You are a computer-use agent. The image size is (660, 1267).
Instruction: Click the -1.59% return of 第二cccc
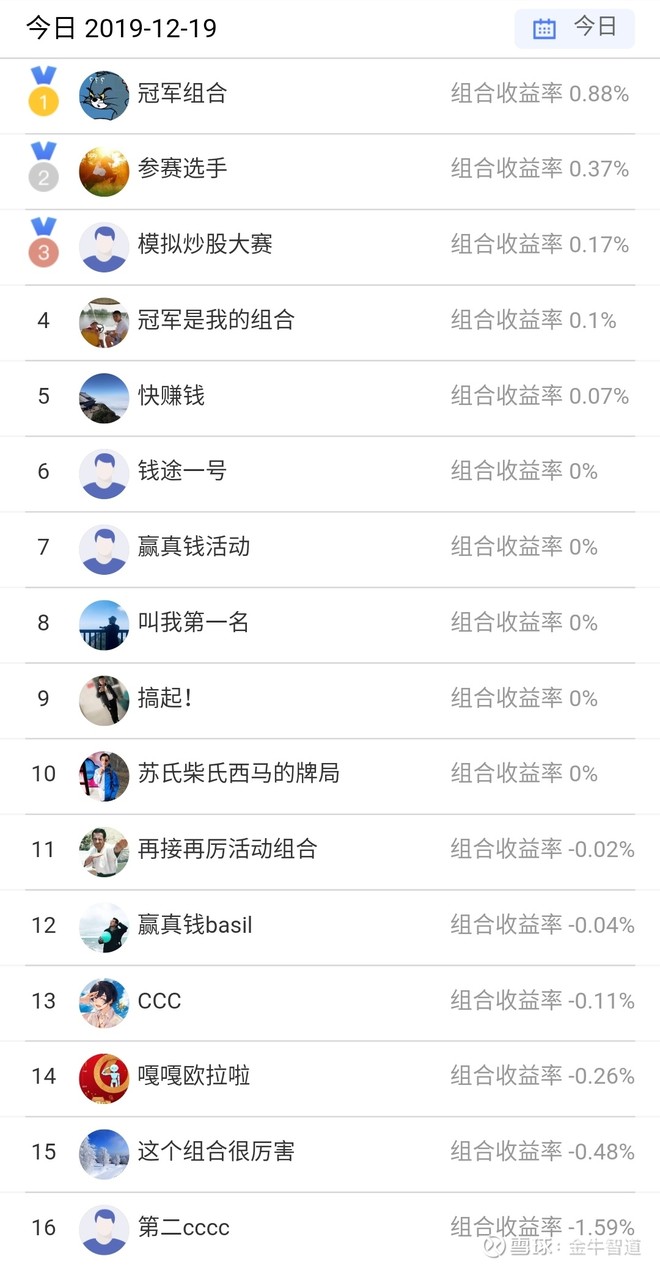coord(600,1226)
